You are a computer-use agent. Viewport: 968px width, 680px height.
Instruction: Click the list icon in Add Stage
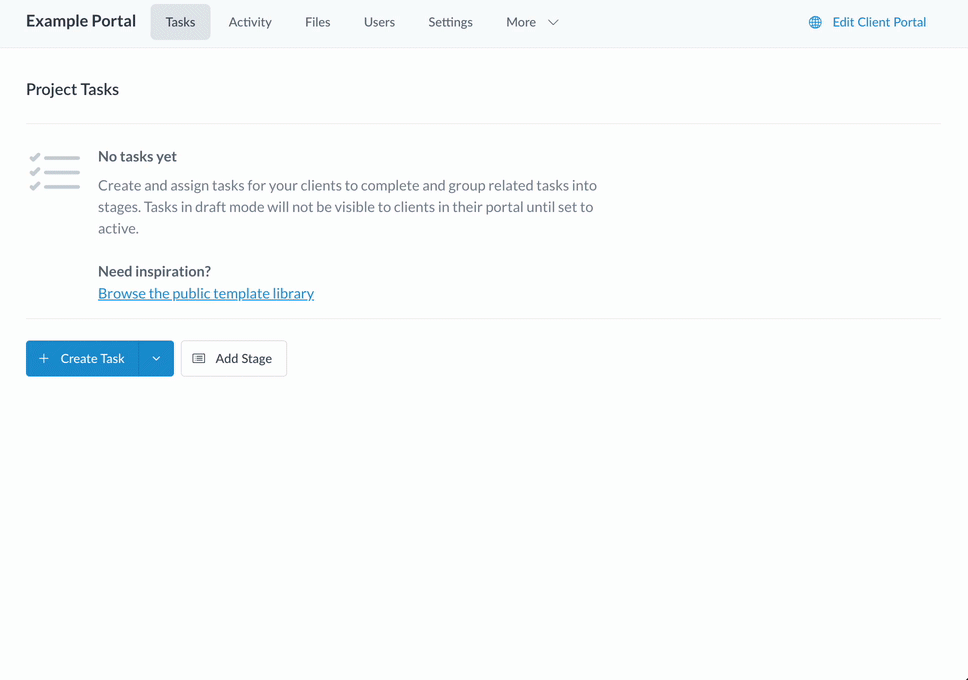click(199, 359)
